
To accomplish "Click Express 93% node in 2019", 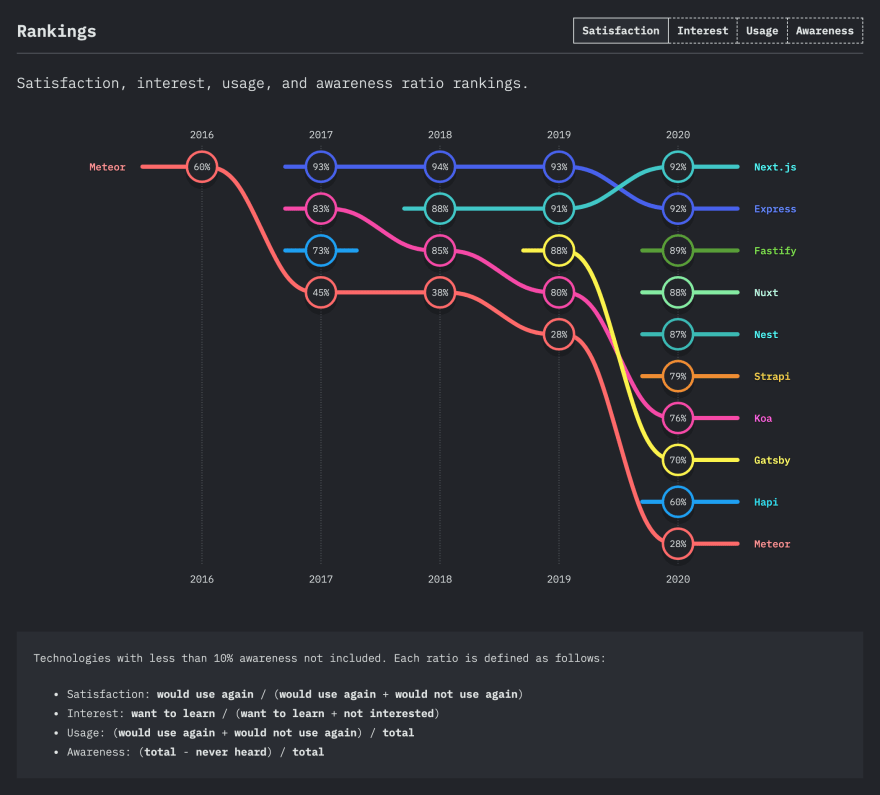I will [559, 167].
